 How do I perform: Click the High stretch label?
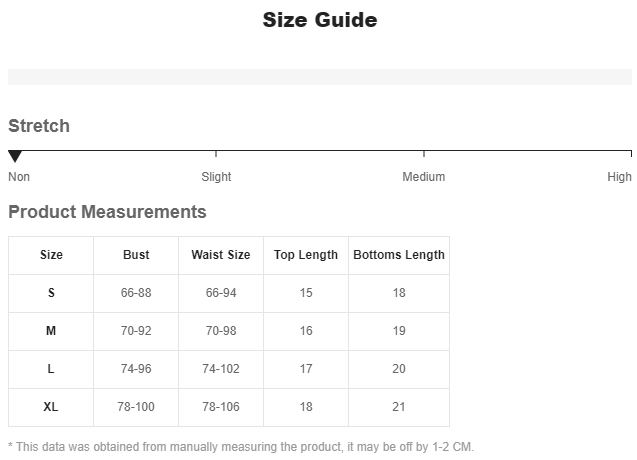(619, 177)
